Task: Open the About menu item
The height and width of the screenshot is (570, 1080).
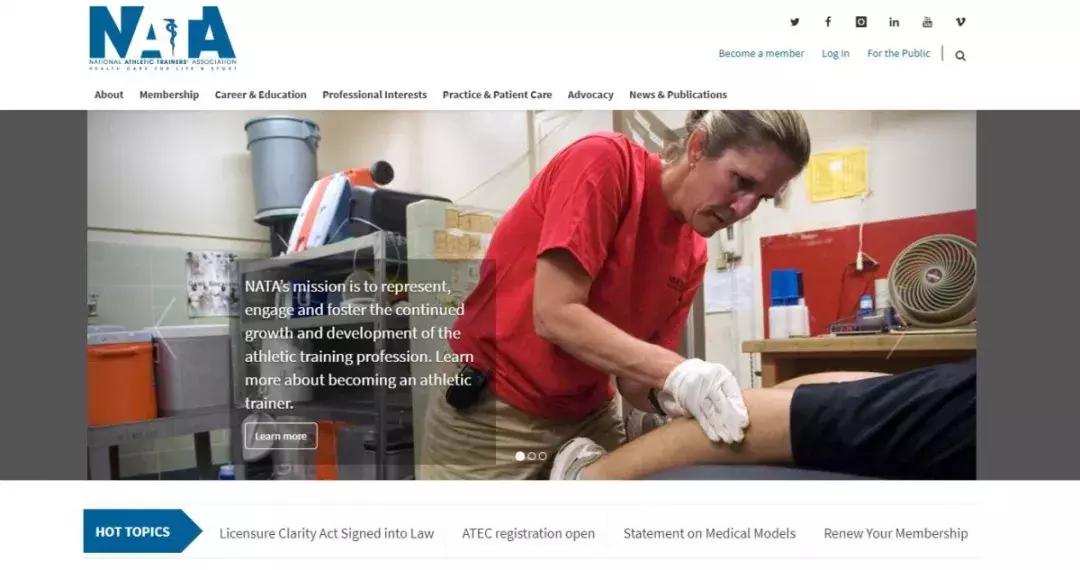Action: pos(109,95)
